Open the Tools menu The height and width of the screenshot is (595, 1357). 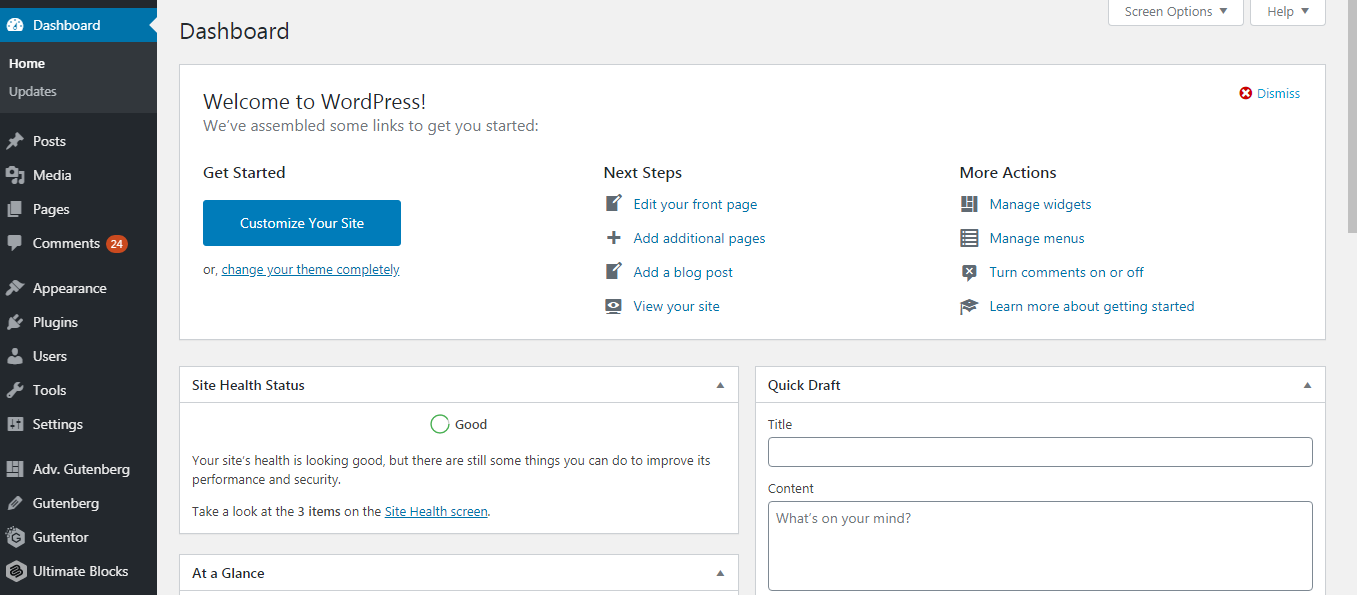(x=78, y=390)
